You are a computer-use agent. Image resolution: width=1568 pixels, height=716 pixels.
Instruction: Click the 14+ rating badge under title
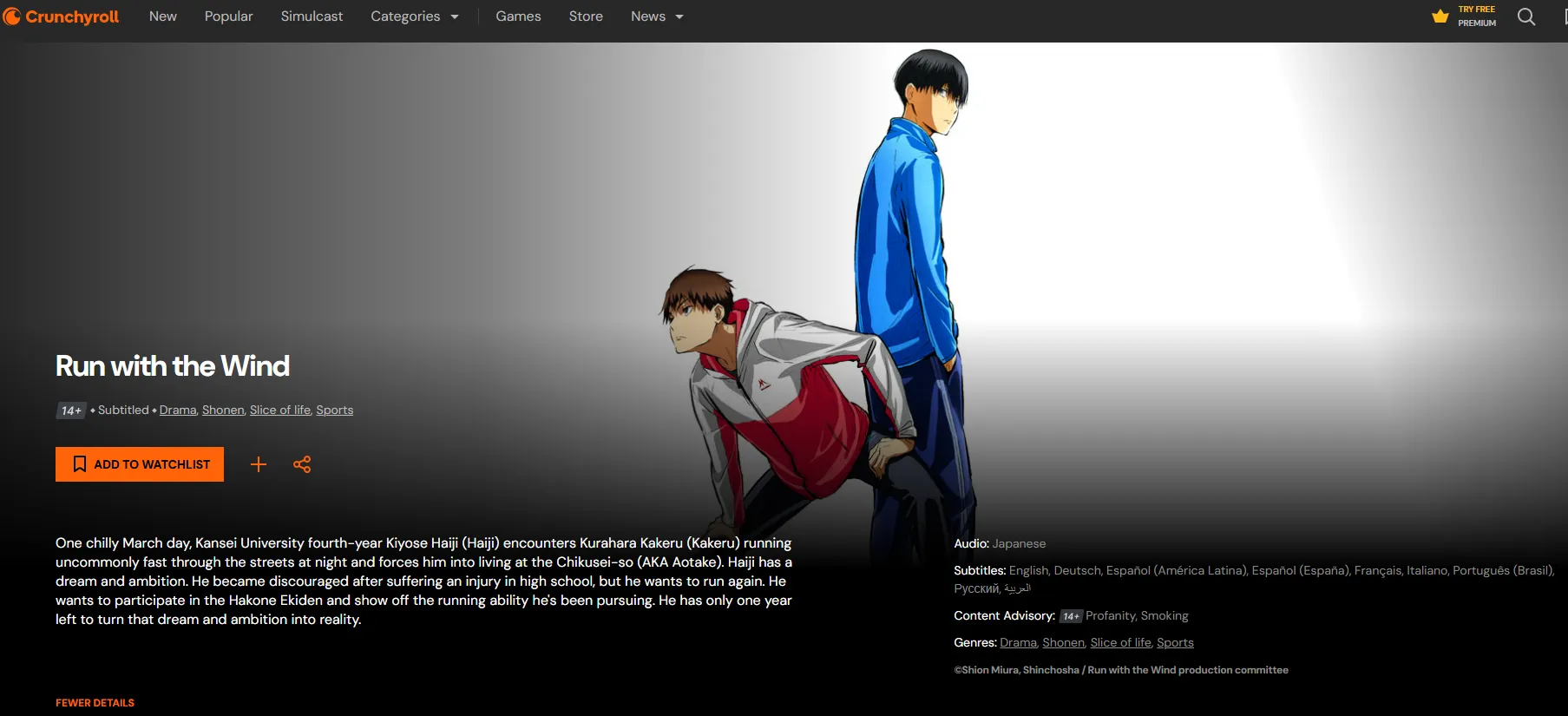tap(71, 411)
